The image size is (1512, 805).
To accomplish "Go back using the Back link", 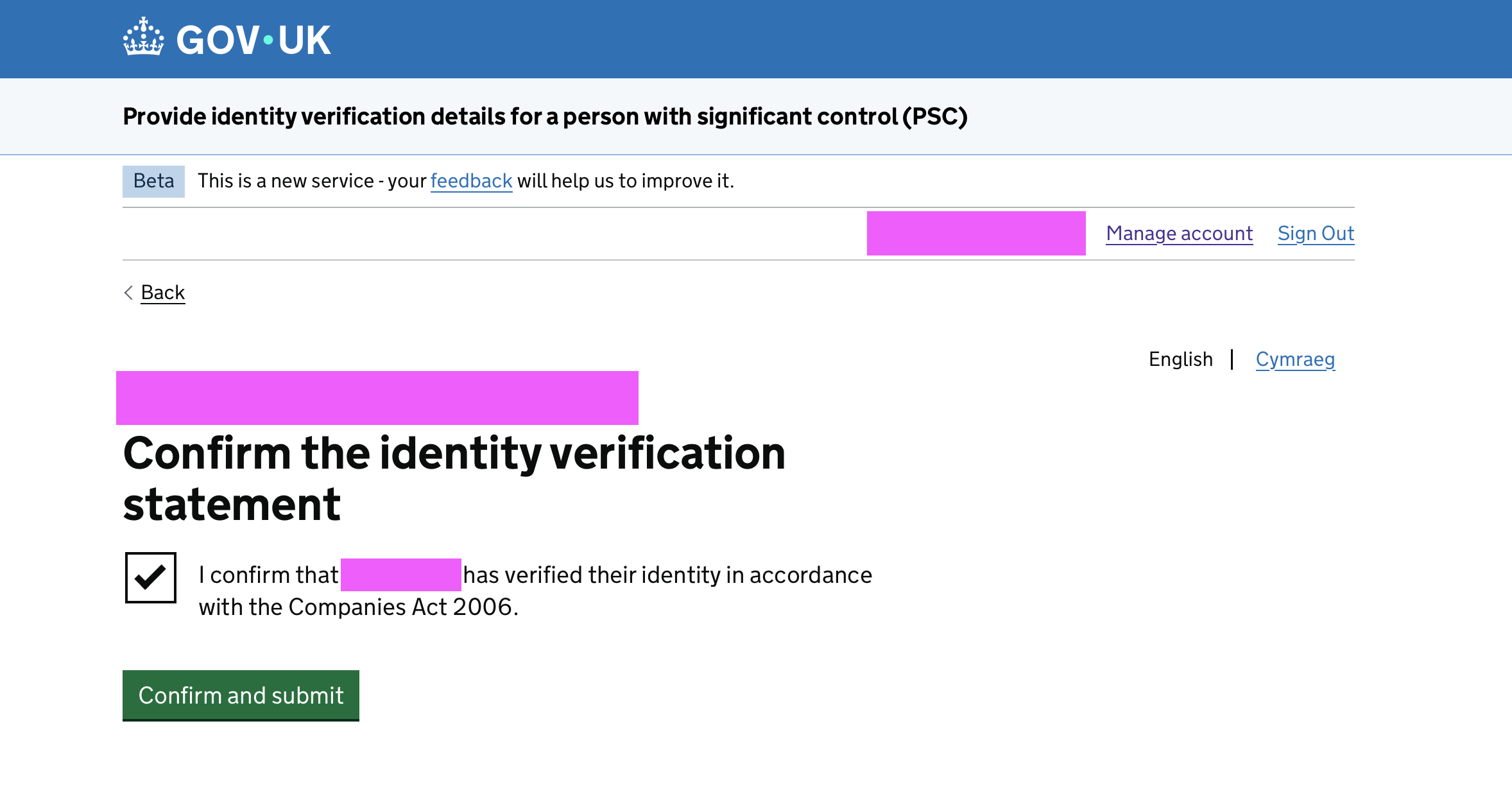I will click(163, 293).
